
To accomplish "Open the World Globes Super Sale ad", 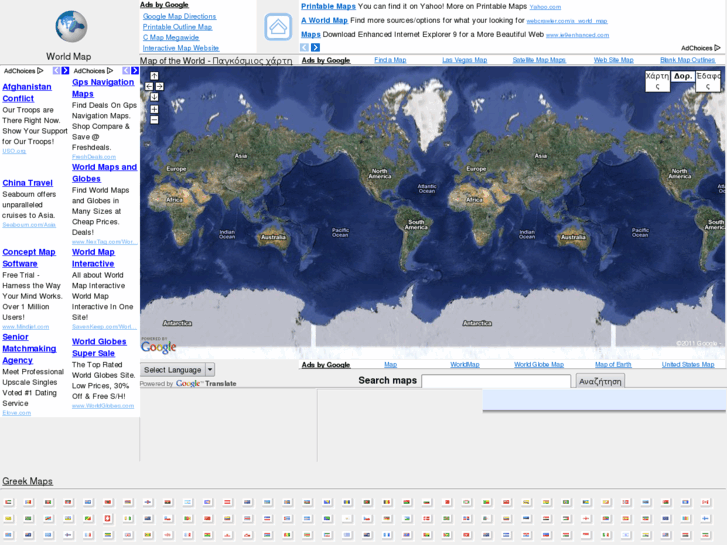I will 99,347.
